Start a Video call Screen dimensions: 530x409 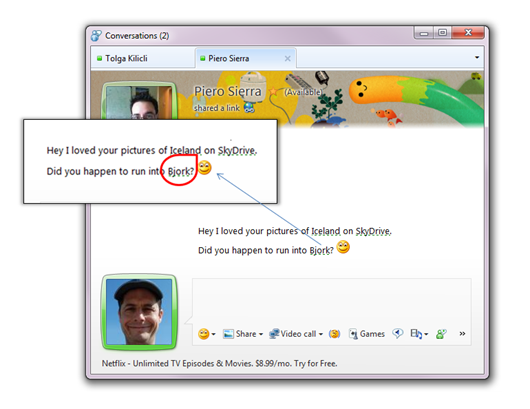click(x=293, y=334)
